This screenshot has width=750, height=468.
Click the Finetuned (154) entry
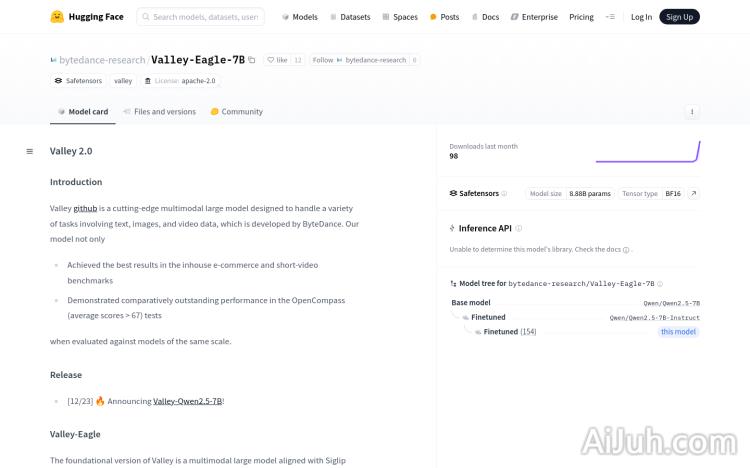510,332
